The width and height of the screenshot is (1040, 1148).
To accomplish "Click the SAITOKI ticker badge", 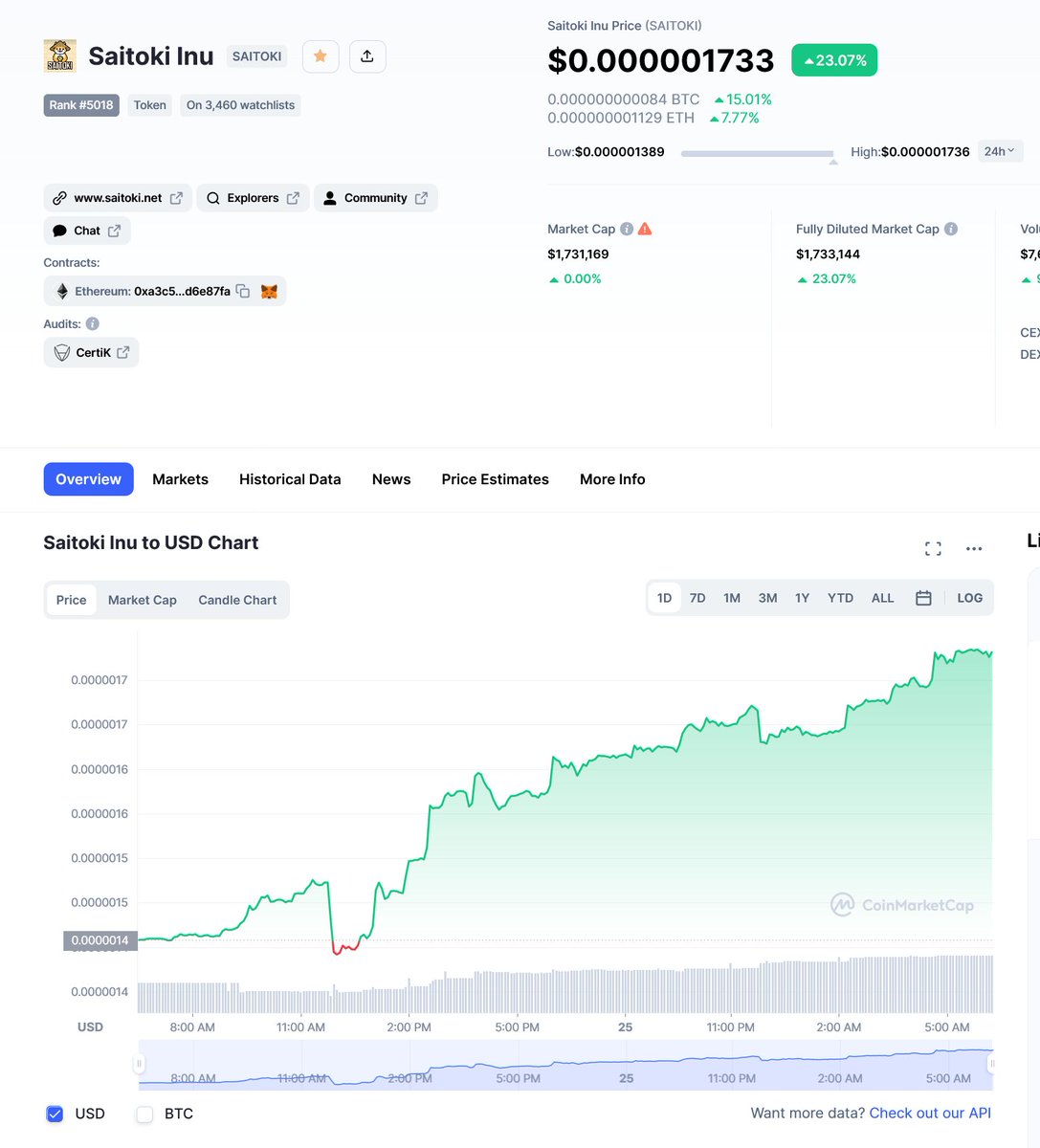I will tap(257, 56).
